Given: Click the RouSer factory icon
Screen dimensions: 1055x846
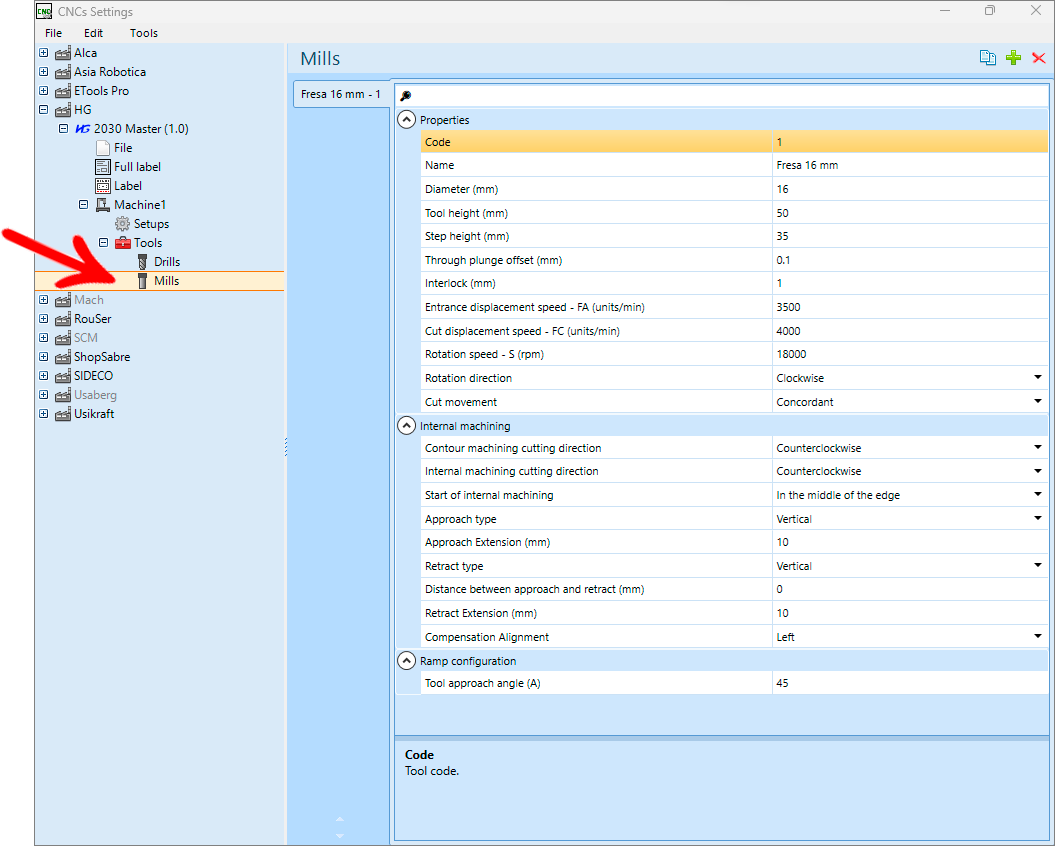Looking at the screenshot, I should pyautogui.click(x=63, y=319).
